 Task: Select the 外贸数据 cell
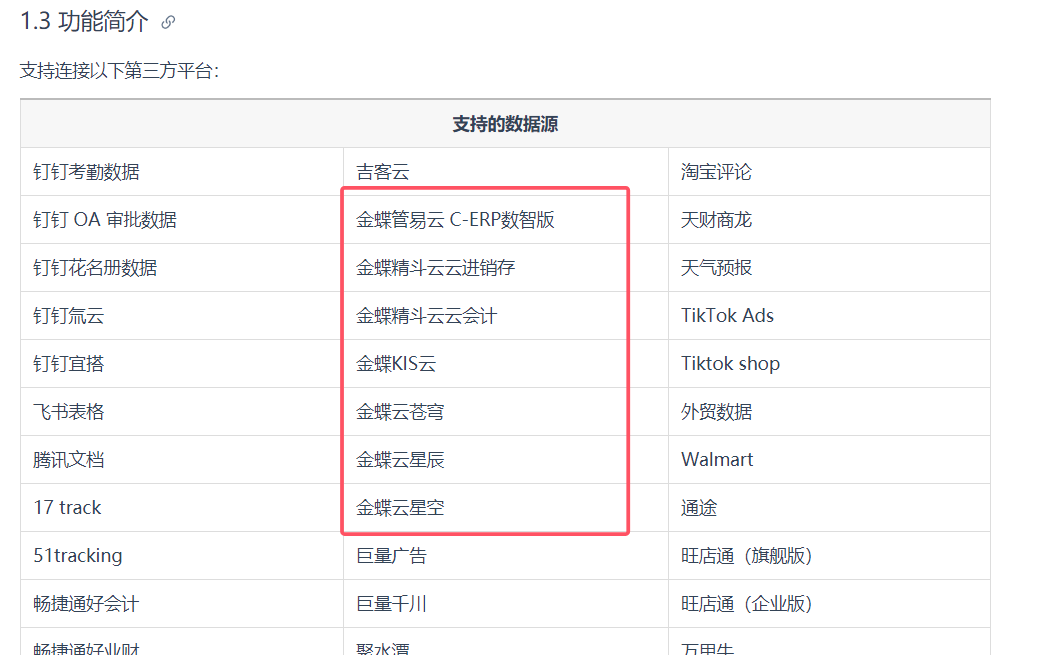pos(829,412)
